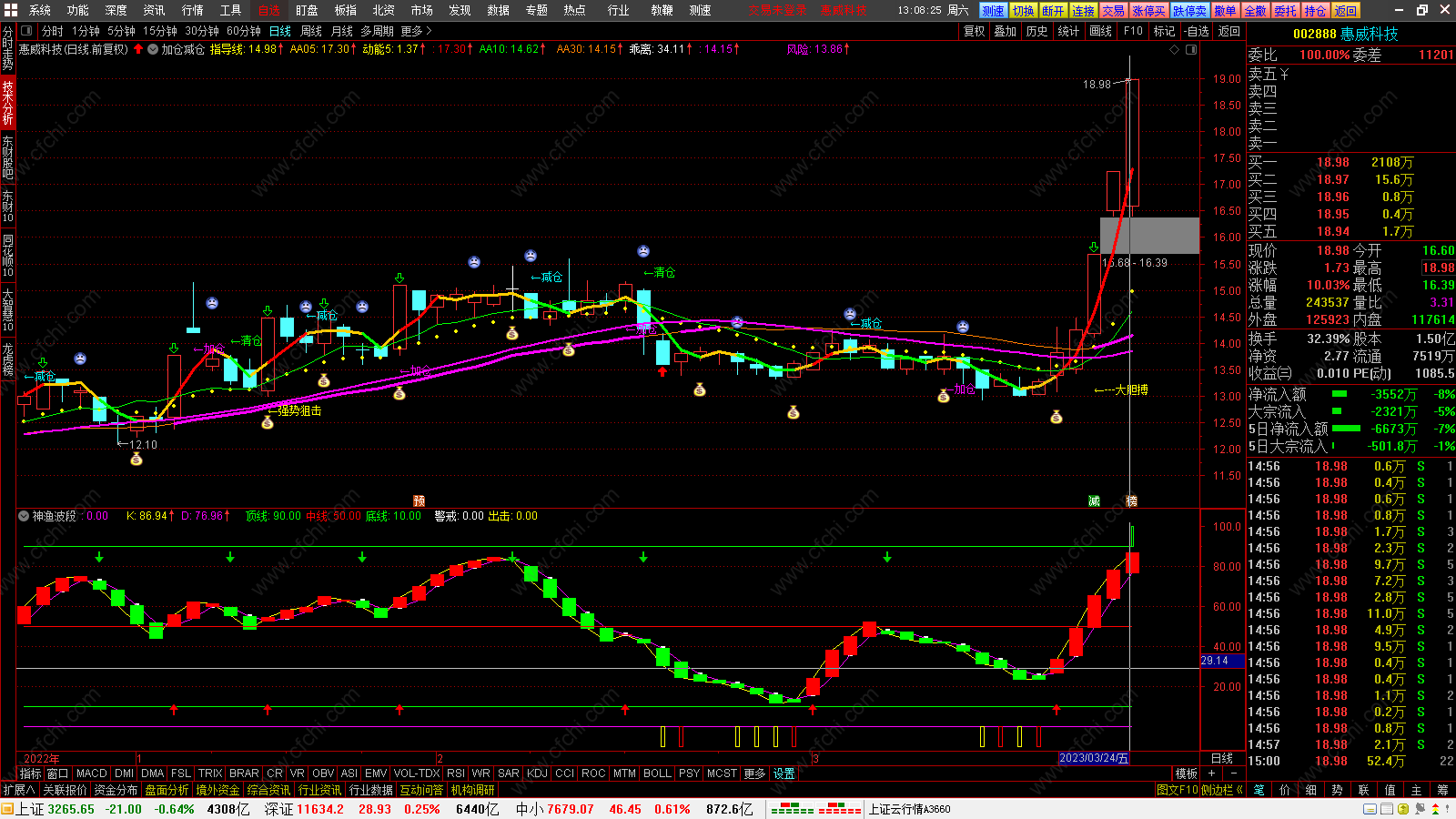1456x819 pixels.
Task: Select the 自选 menu tab
Action: [269, 10]
